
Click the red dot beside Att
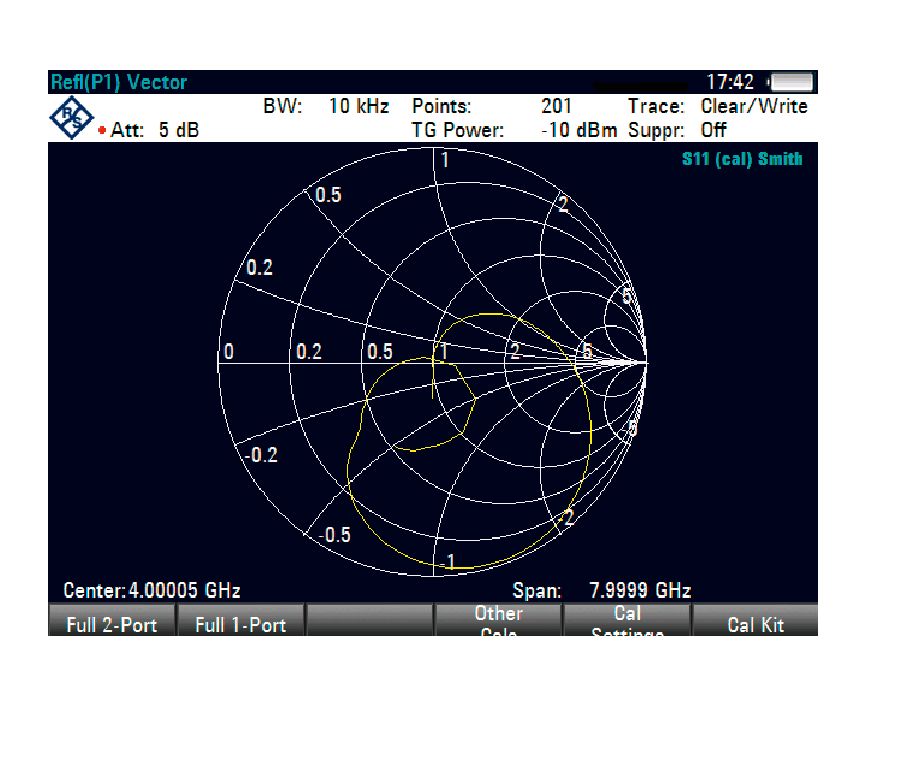102,132
